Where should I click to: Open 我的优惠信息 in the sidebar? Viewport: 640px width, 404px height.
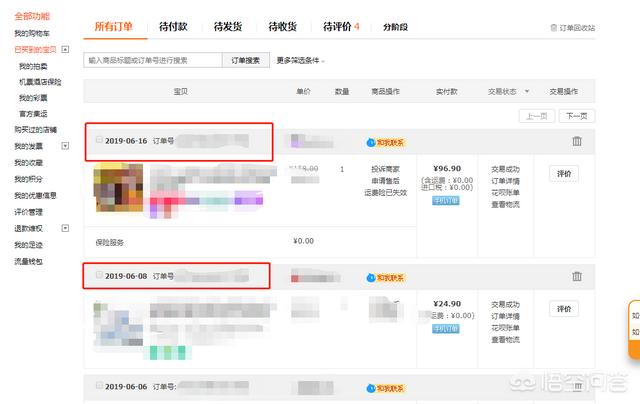click(36, 195)
